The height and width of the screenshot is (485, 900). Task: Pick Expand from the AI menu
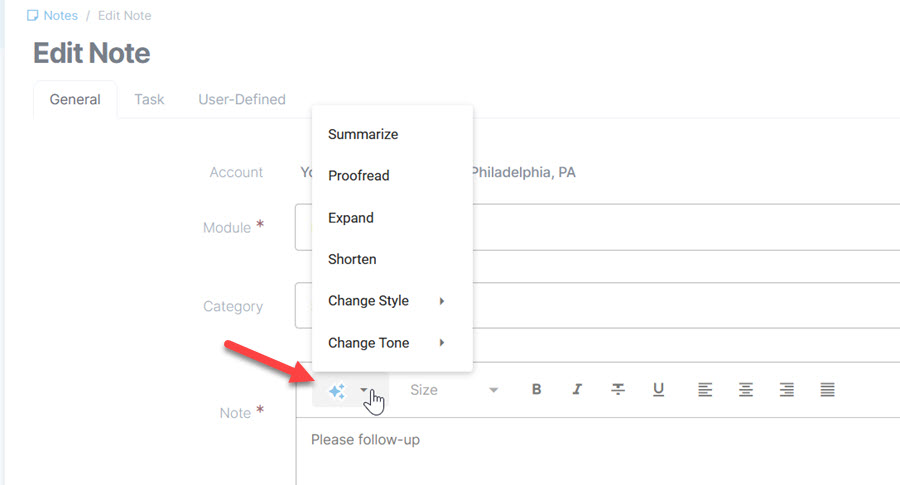351,218
